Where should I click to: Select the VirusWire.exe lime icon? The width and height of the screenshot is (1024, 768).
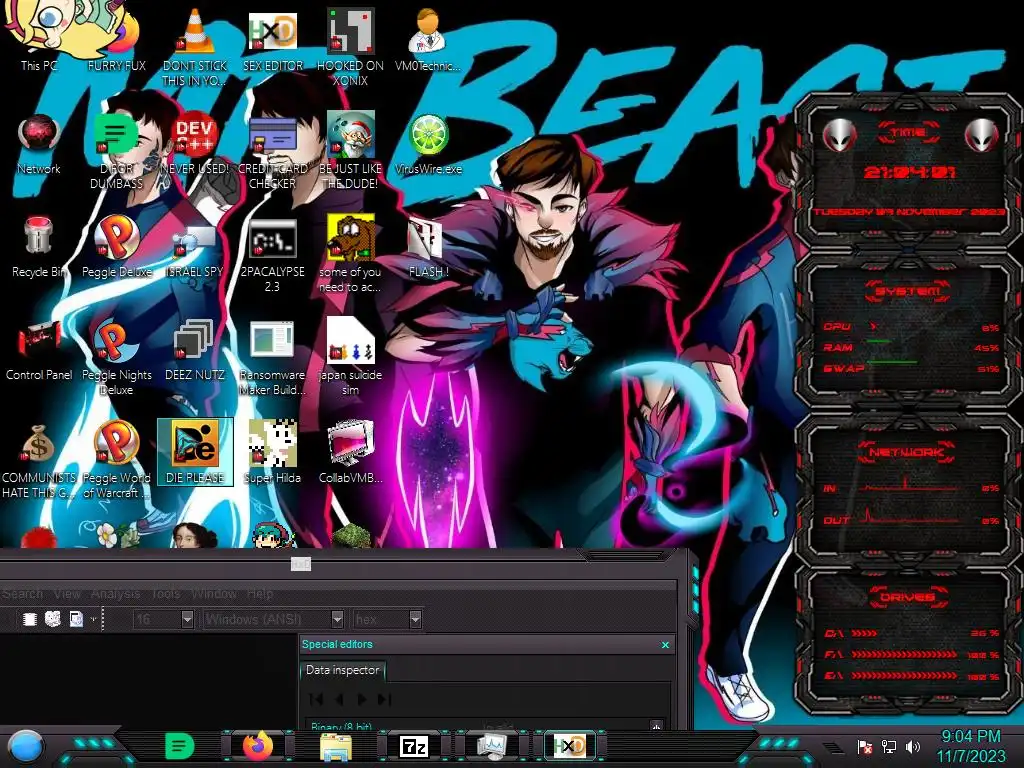(428, 140)
